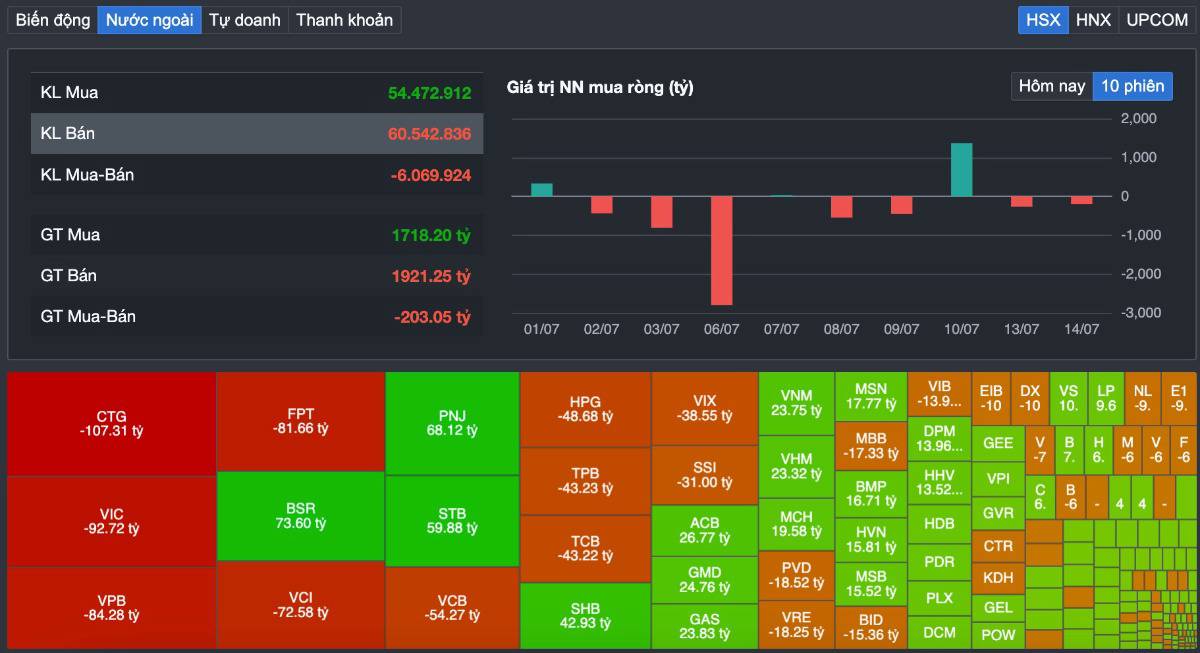Switch exchange to UPCOM
The height and width of the screenshot is (653, 1200).
click(x=1157, y=20)
